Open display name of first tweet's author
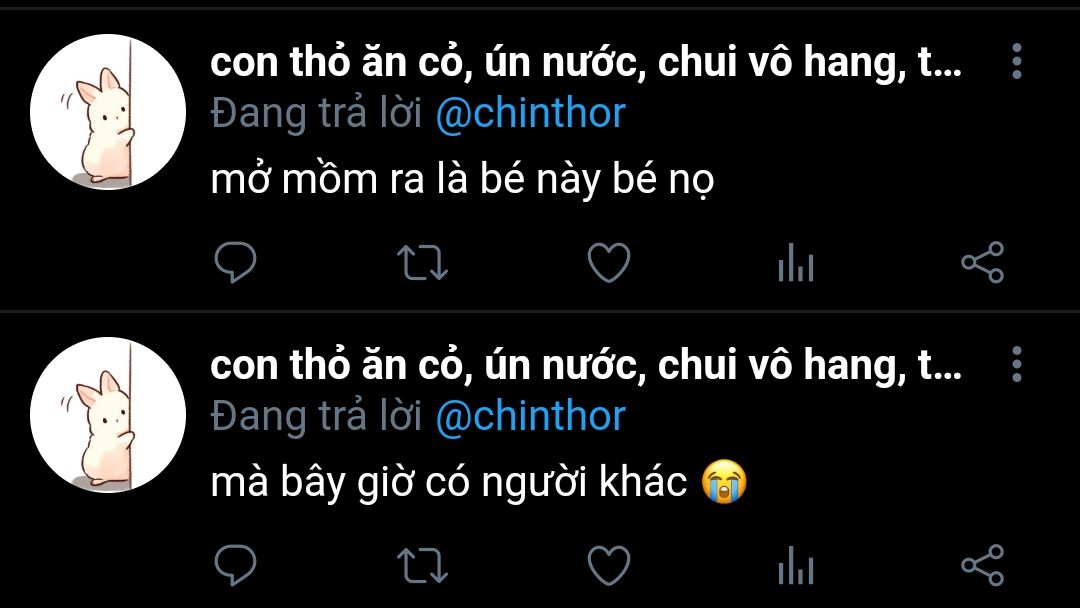1080x608 pixels. click(585, 64)
